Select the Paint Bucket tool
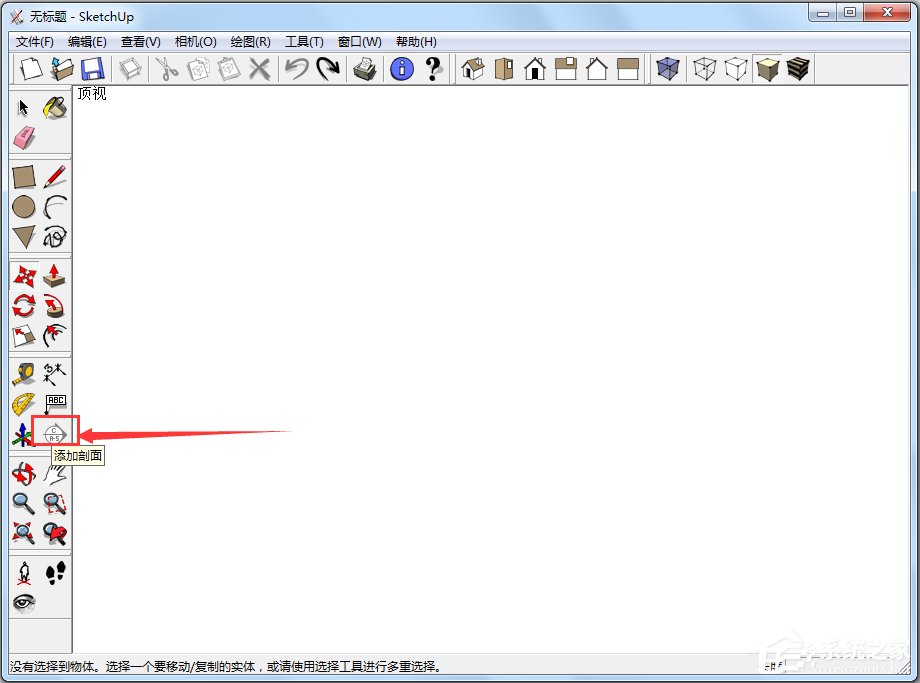Screen dimensions: 920x683 [55, 107]
